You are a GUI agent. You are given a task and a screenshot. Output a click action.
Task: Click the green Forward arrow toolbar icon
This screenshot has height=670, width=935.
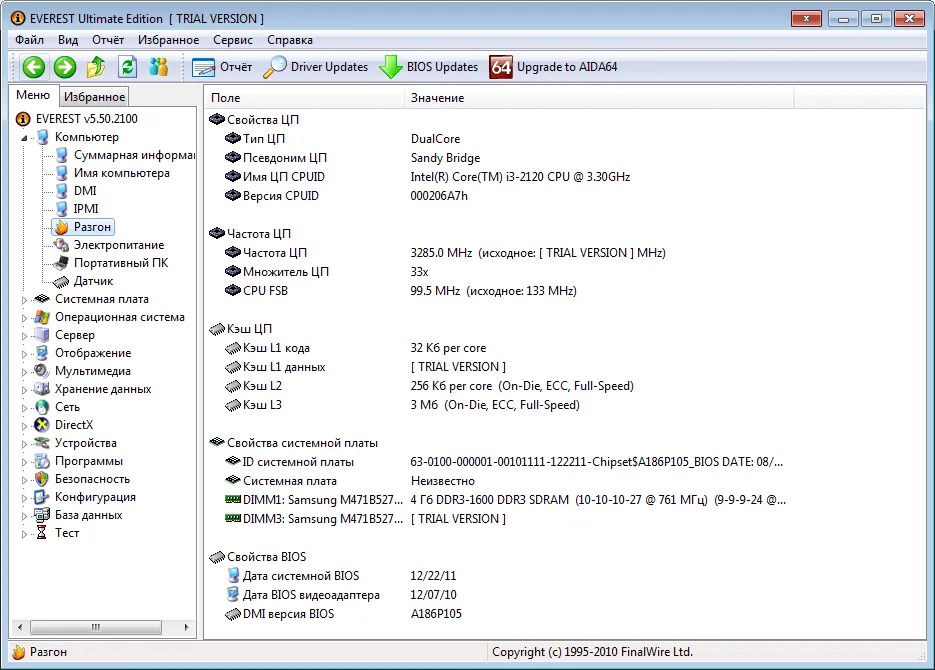pos(65,67)
